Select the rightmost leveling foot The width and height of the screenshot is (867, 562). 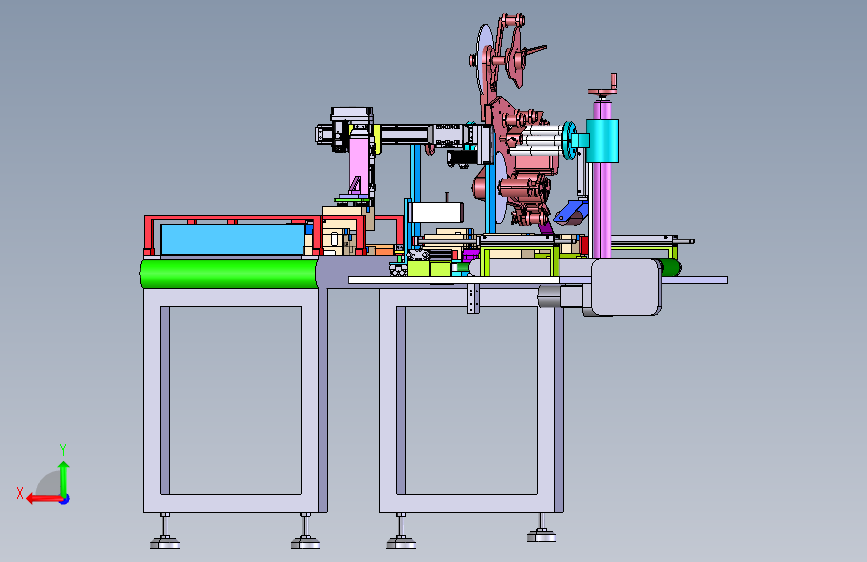click(541, 528)
